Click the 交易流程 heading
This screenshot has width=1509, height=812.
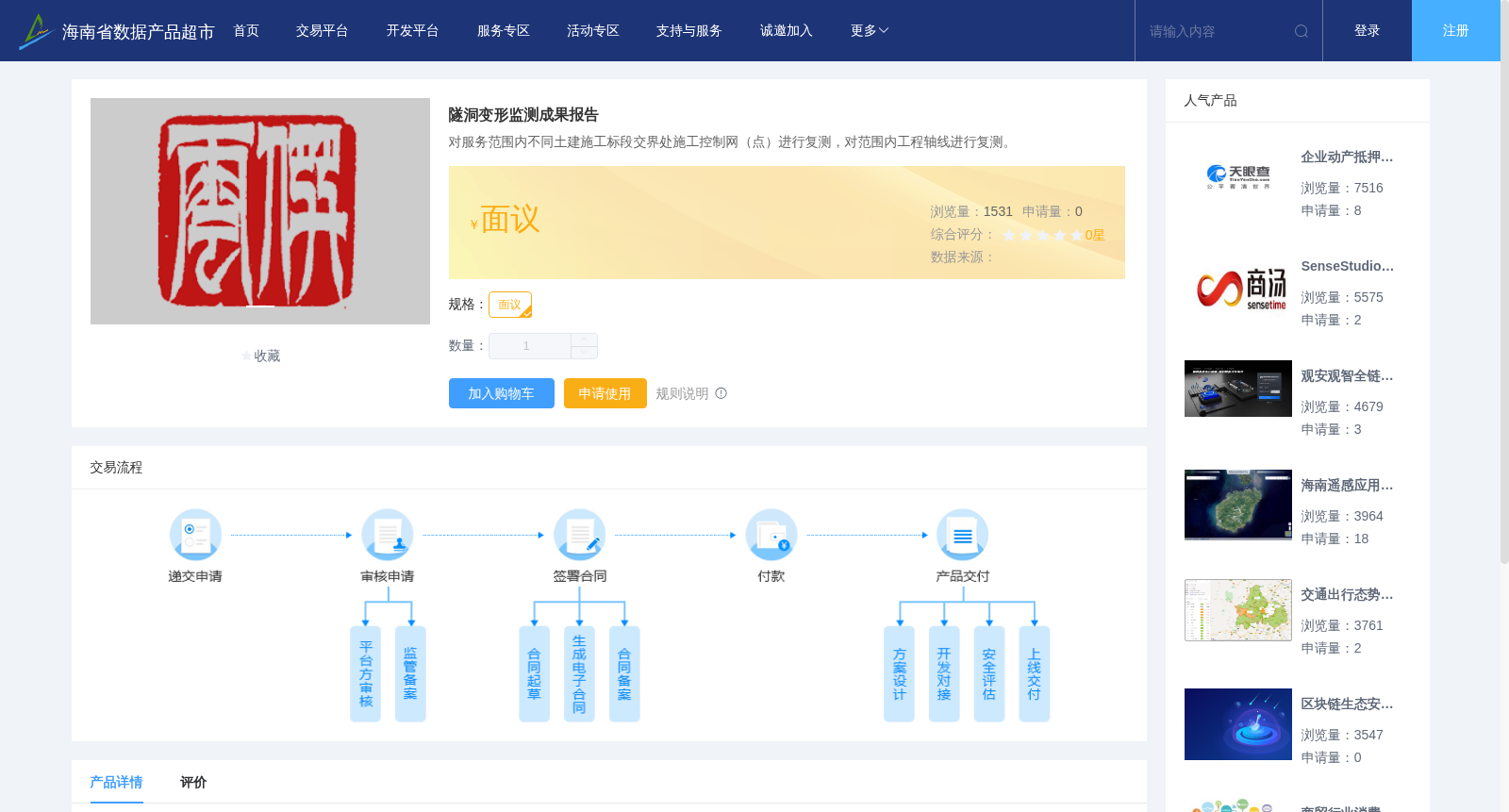(x=116, y=468)
